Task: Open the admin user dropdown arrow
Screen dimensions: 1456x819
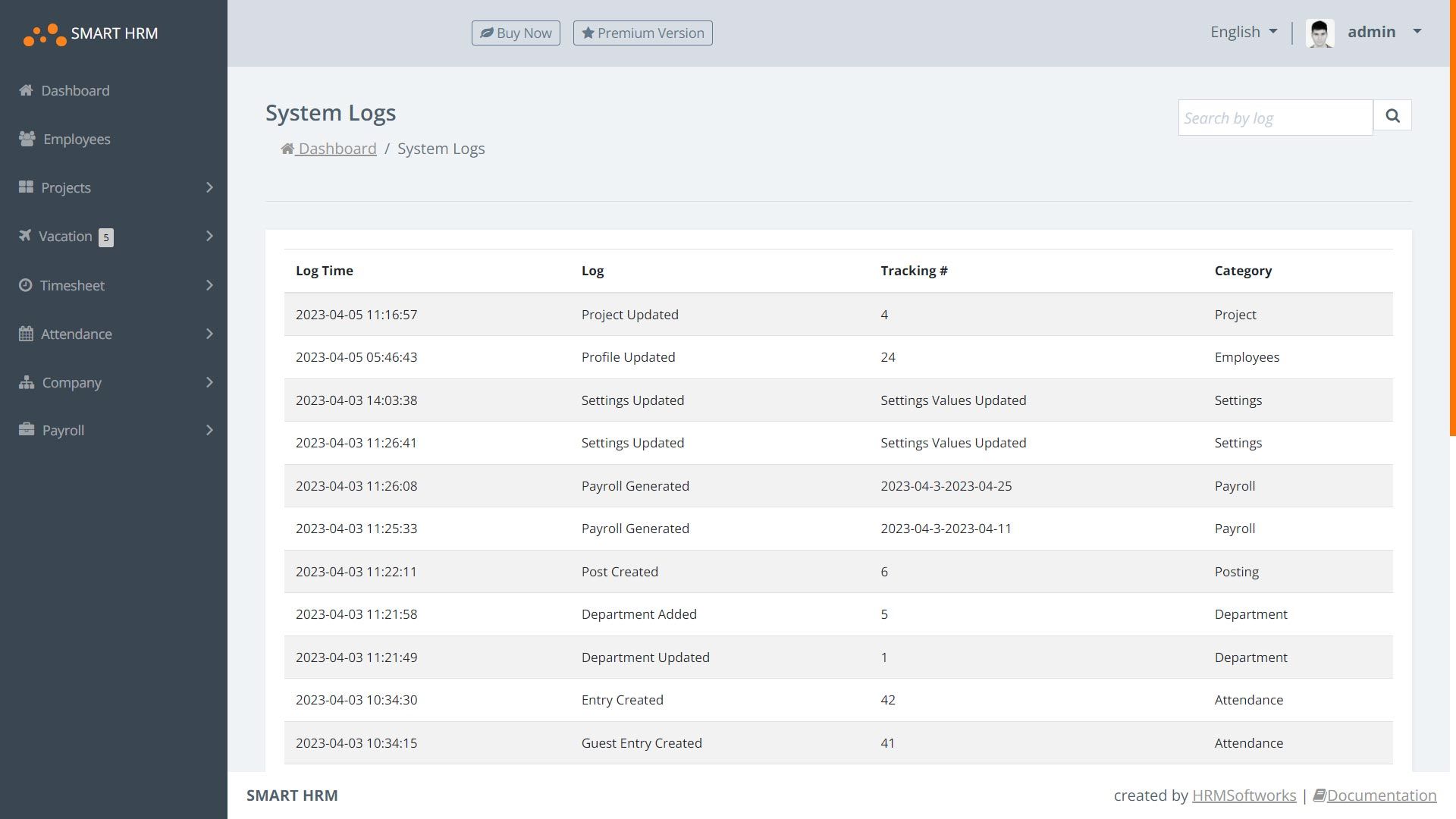Action: tap(1417, 32)
